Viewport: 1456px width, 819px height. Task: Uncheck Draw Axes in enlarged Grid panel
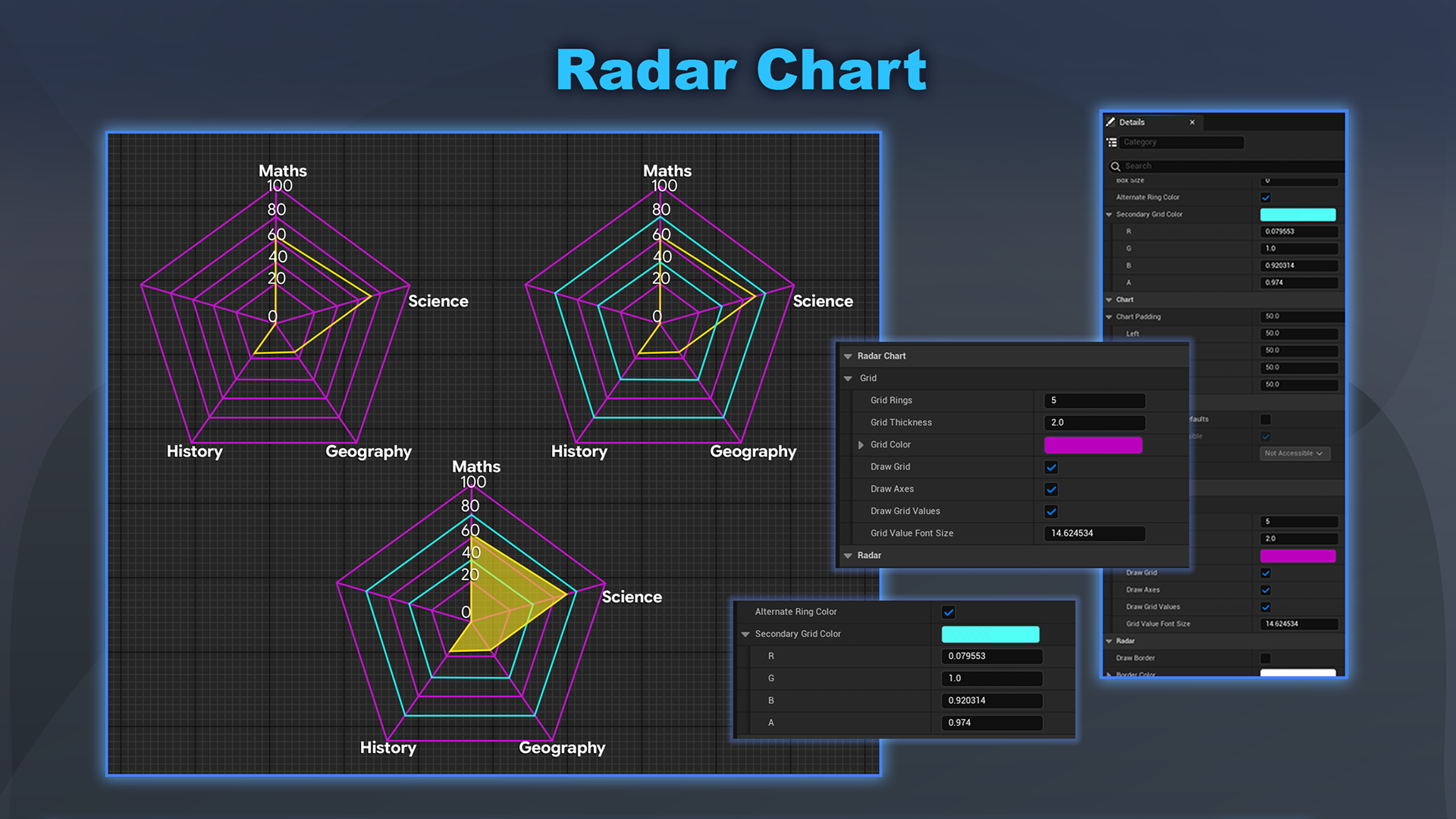pyautogui.click(x=1051, y=489)
